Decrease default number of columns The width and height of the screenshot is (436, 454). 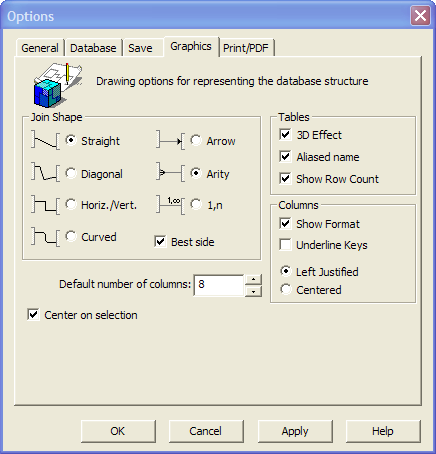[253, 291]
